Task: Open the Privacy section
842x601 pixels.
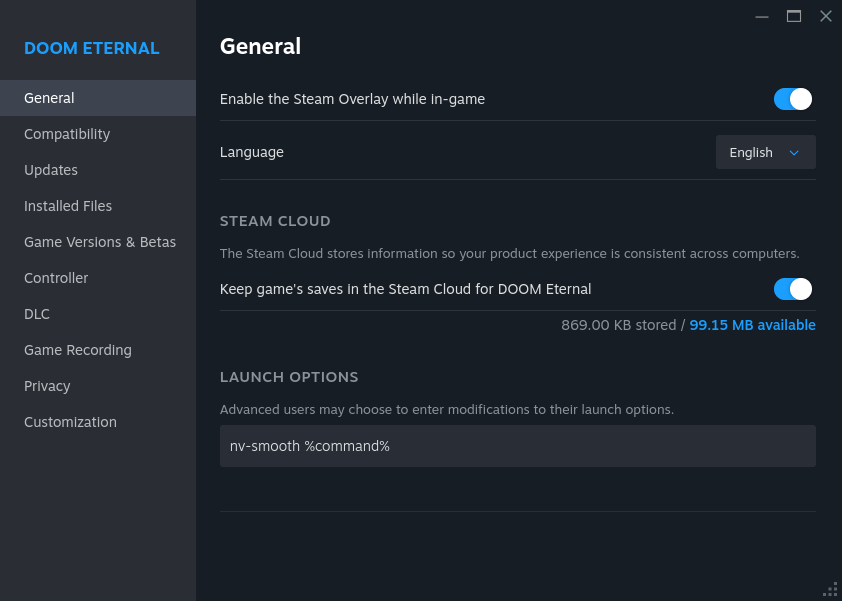Action: 49,385
